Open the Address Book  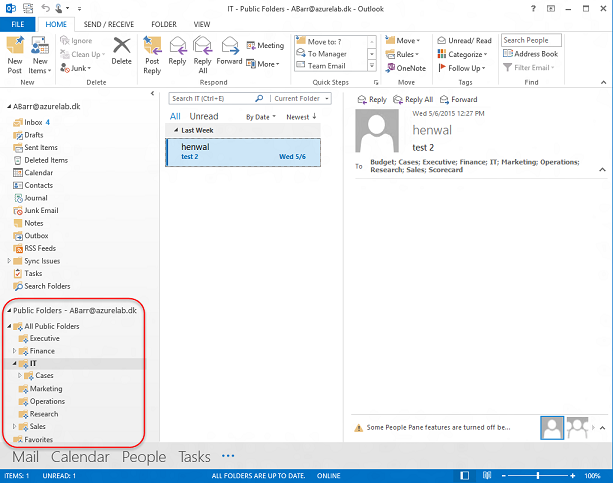(531, 54)
